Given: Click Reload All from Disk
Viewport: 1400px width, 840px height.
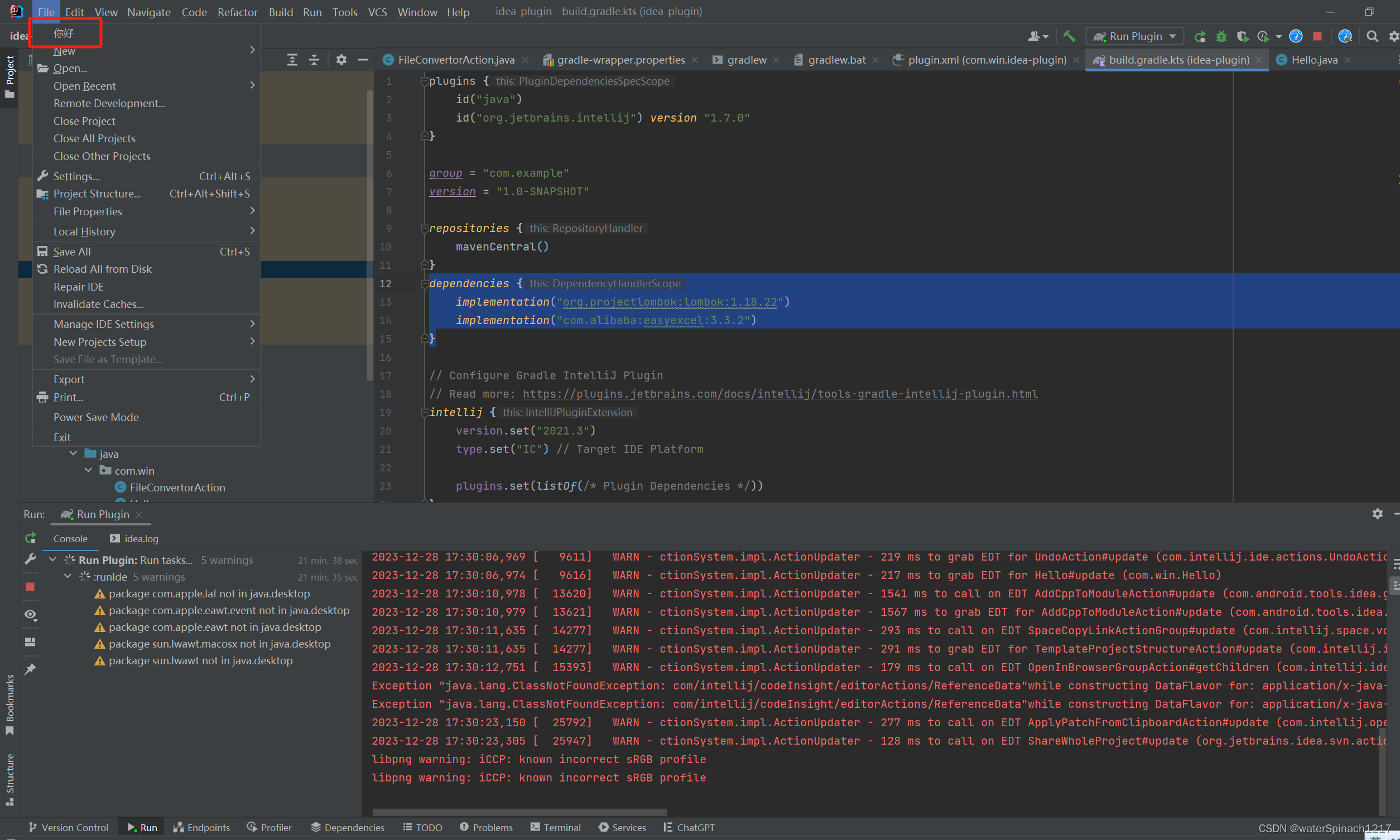Looking at the screenshot, I should click(x=147, y=269).
